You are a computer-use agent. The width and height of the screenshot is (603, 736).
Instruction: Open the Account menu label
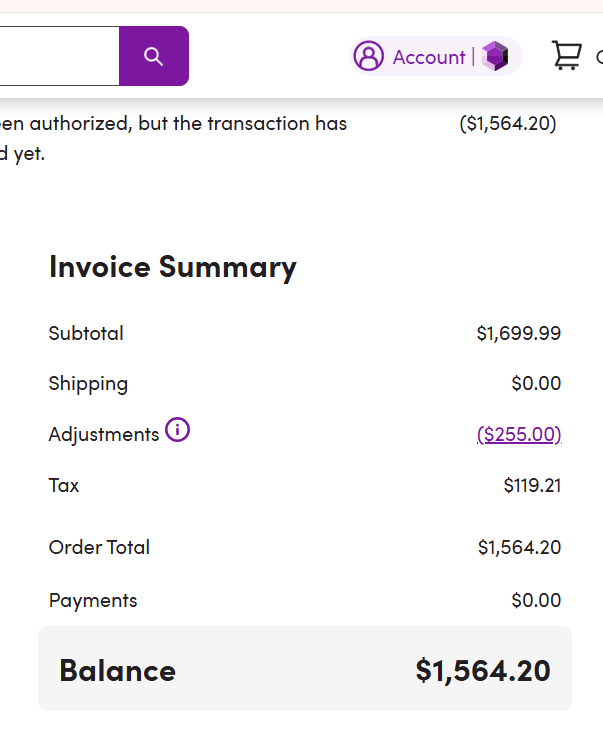(429, 57)
